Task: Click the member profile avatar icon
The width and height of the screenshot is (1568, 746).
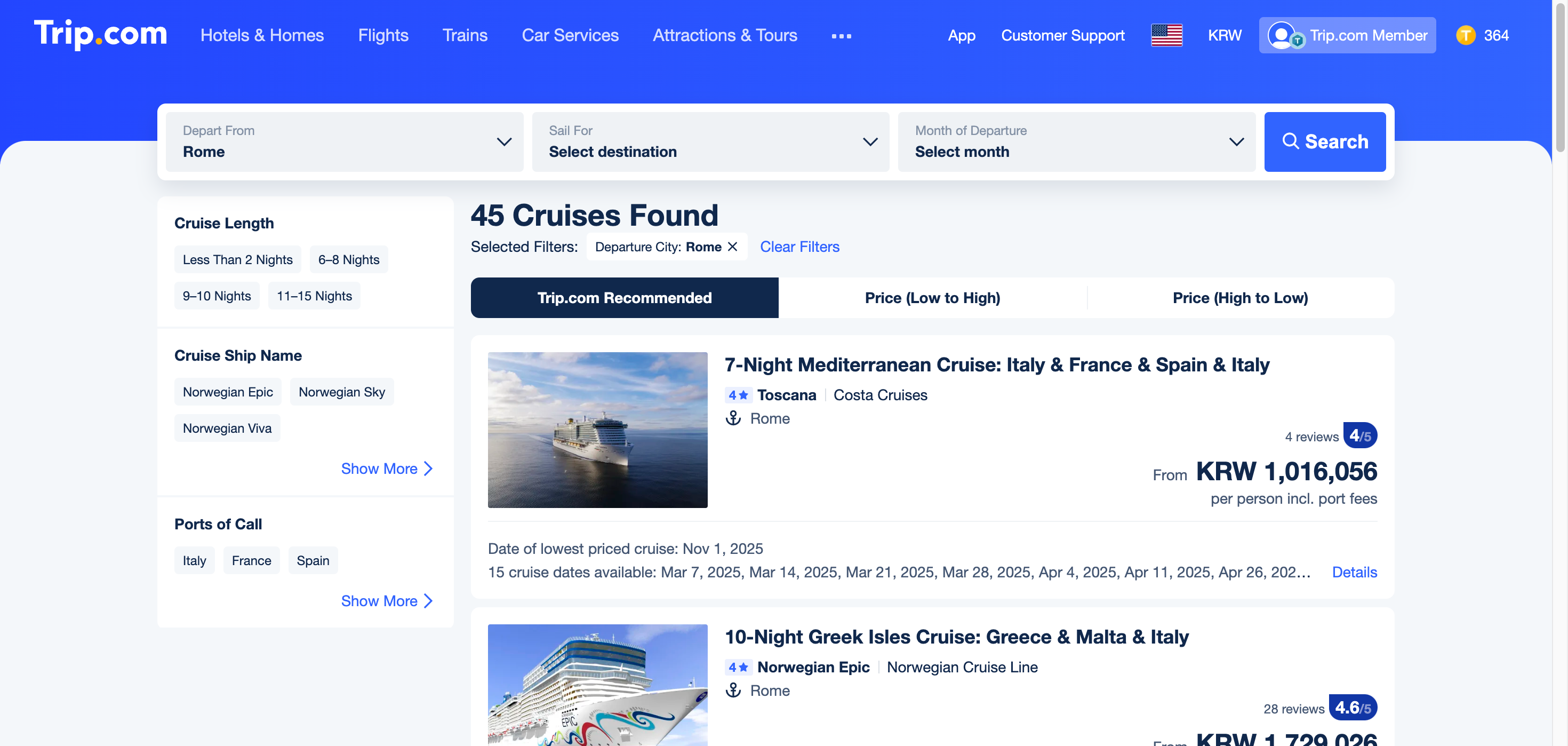Action: coord(1282,35)
